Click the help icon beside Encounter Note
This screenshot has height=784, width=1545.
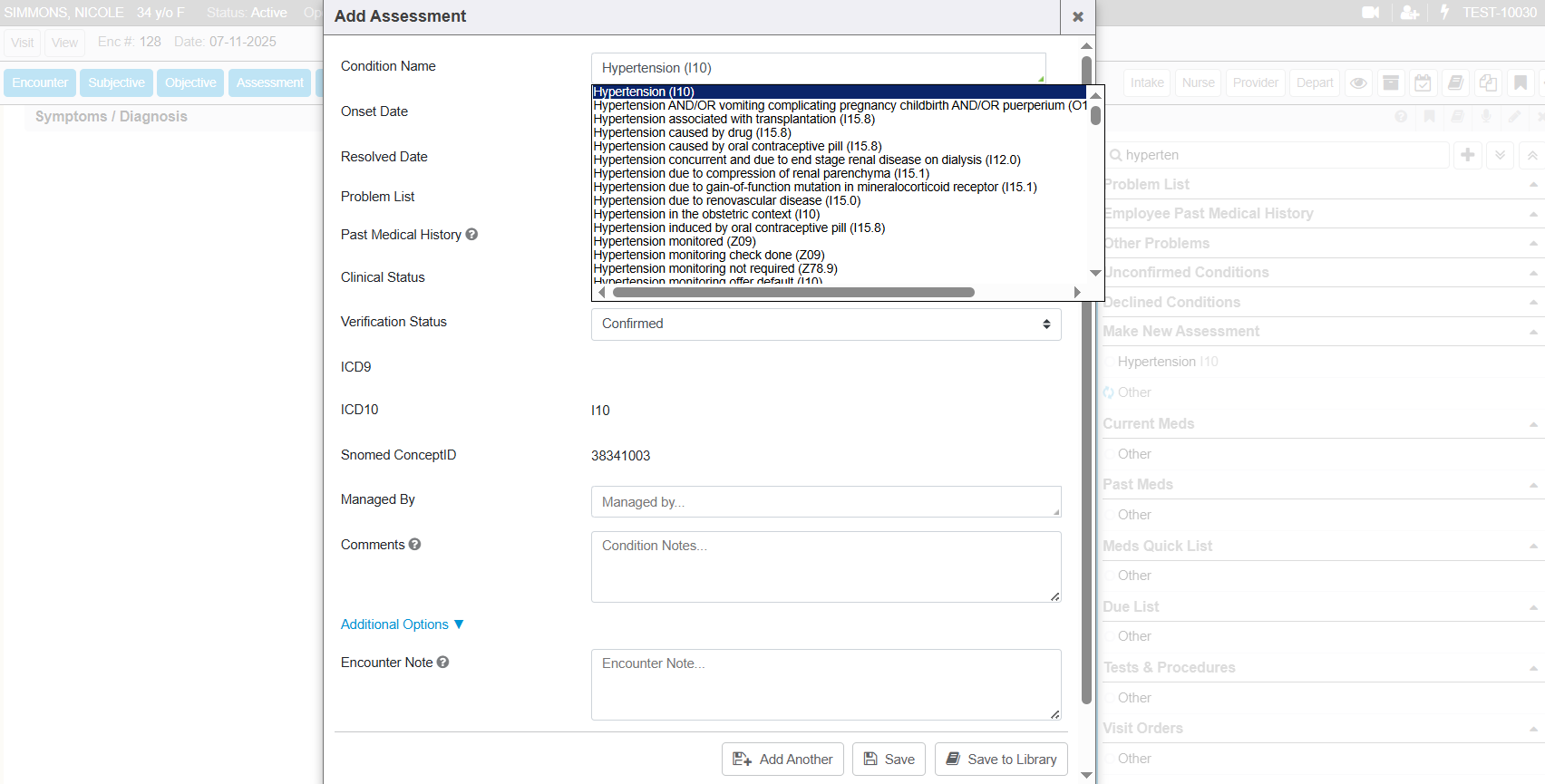[443, 663]
